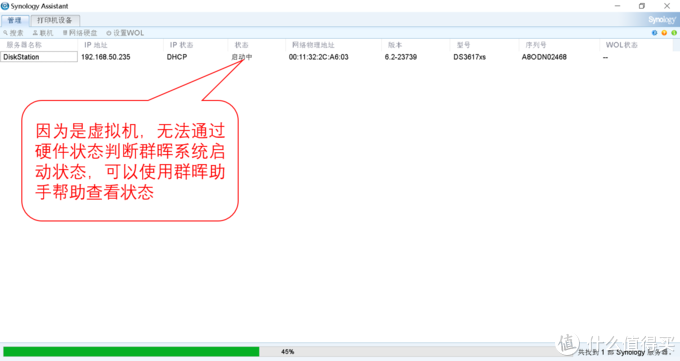Viewport: 680px width, 361px height.
Task: Click the DHCP cell
Action: [177, 57]
